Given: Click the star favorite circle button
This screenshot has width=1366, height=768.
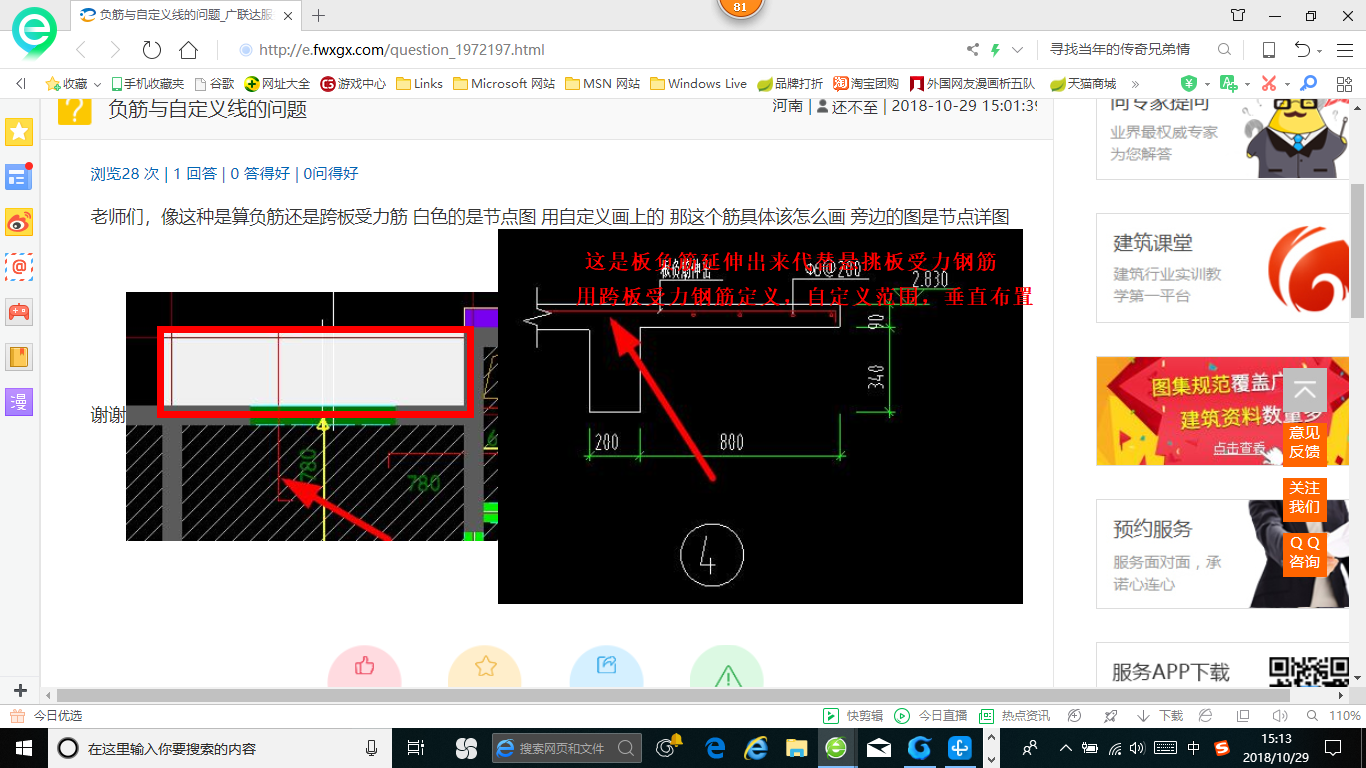Looking at the screenshot, I should coord(485,668).
